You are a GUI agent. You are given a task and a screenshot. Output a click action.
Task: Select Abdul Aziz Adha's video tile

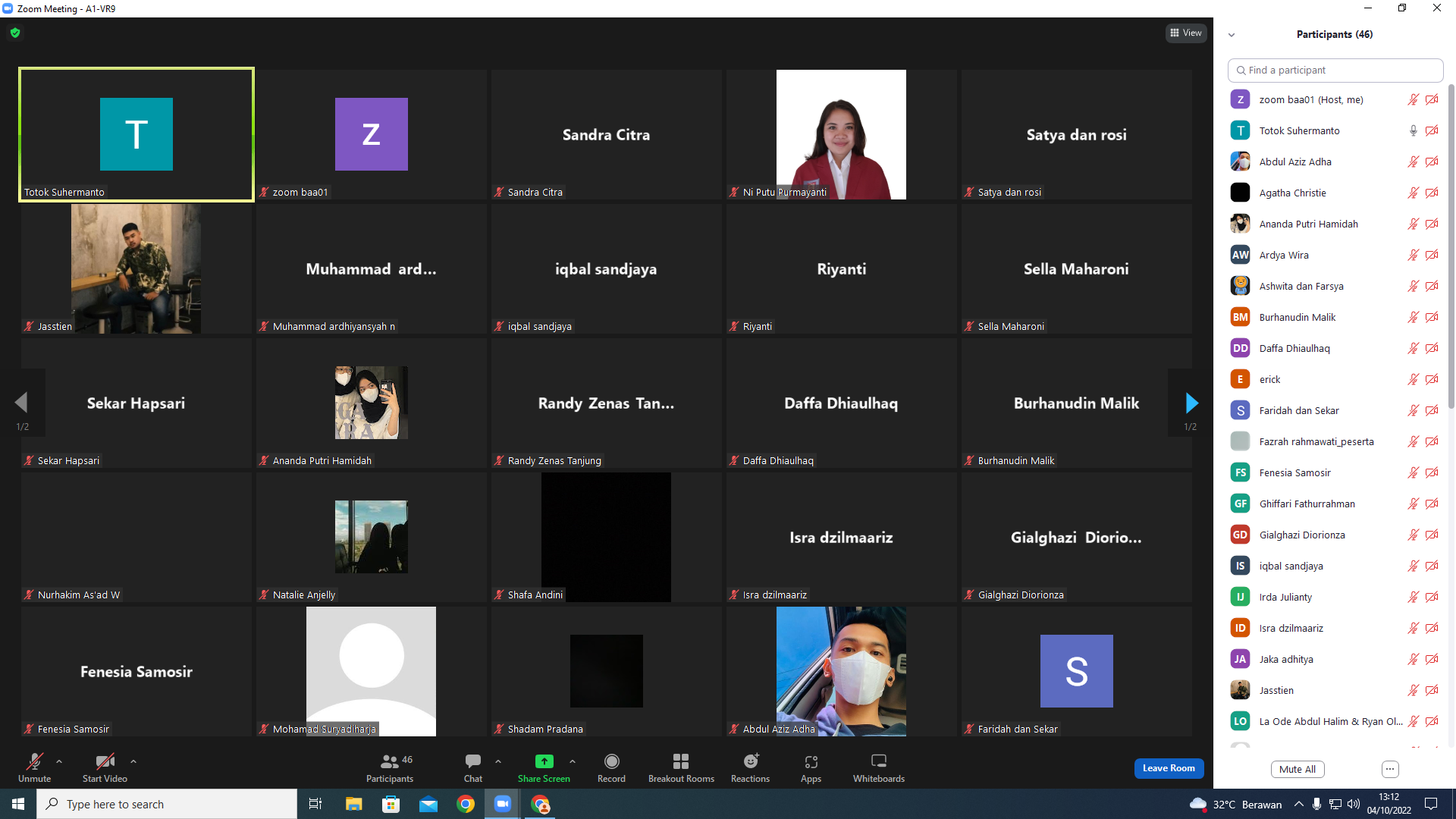841,671
